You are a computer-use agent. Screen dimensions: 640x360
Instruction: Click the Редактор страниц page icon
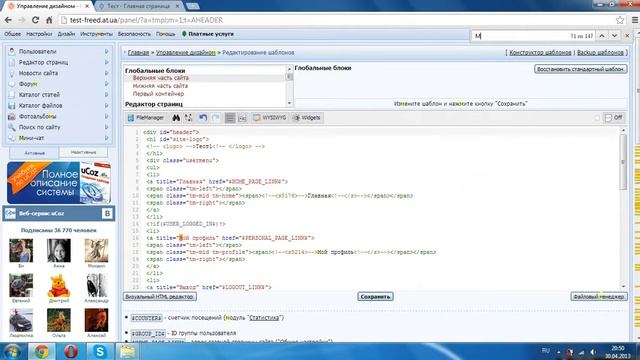[11, 62]
